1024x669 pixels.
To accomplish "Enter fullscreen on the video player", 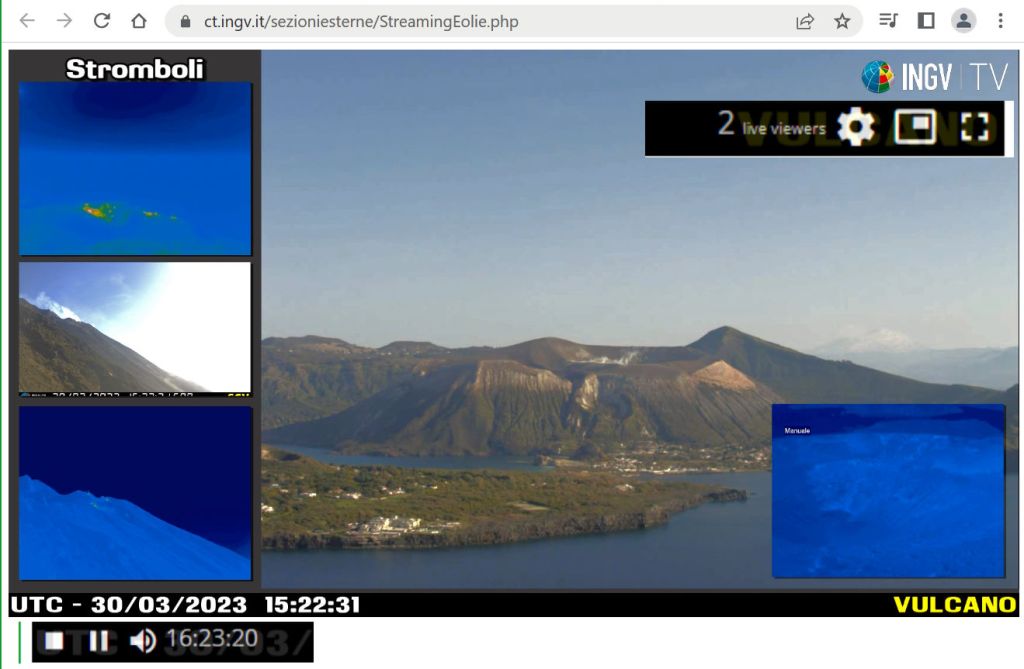I will 974,126.
